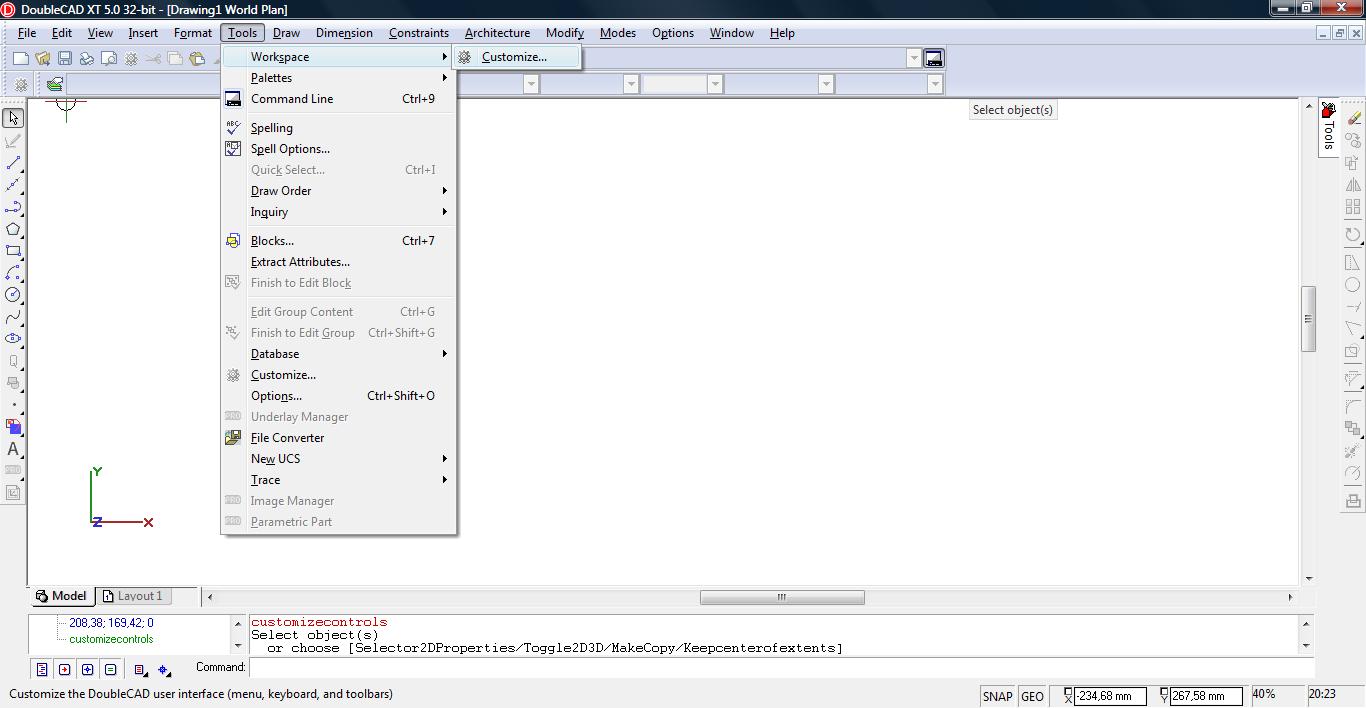Viewport: 1366px width, 708px height.
Task: Click the horizontal scrollbar thumb
Action: point(781,597)
